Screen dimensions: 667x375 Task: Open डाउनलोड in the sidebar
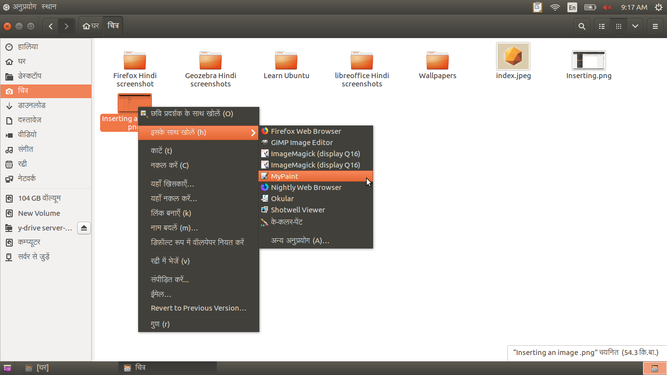(x=46, y=105)
